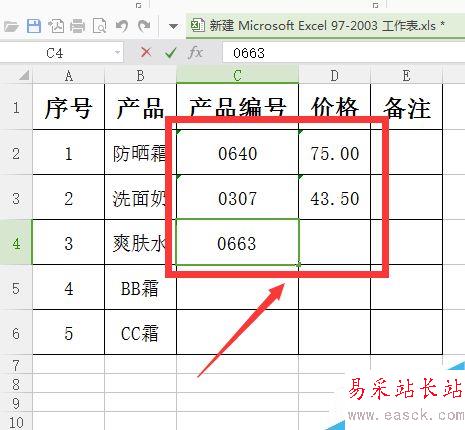Screen dimensions: 465x430
Task: Click the 价格 header cell
Action: 334,107
